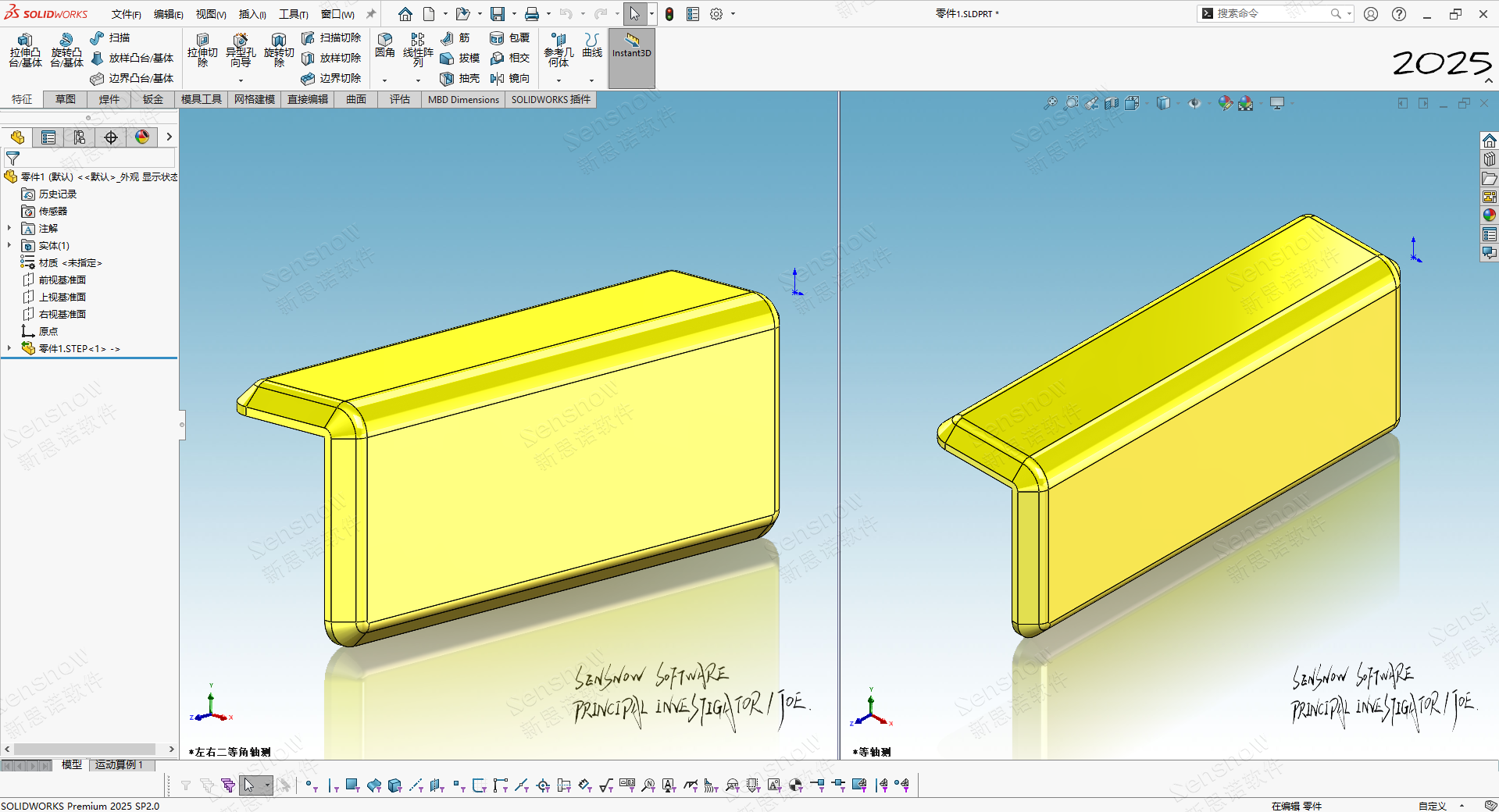Select the Shell (抽壳) feature
The image size is (1499, 812).
[459, 79]
